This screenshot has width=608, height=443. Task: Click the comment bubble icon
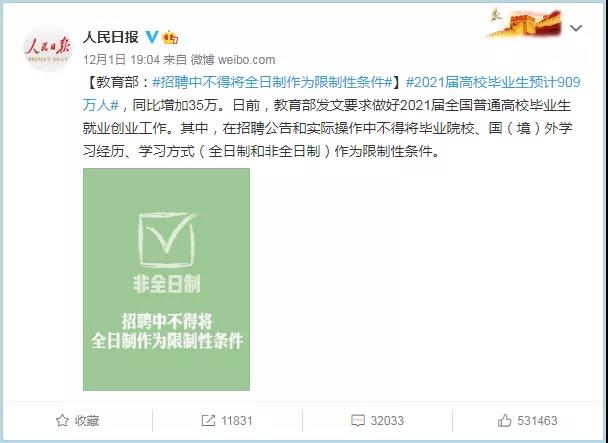point(358,421)
